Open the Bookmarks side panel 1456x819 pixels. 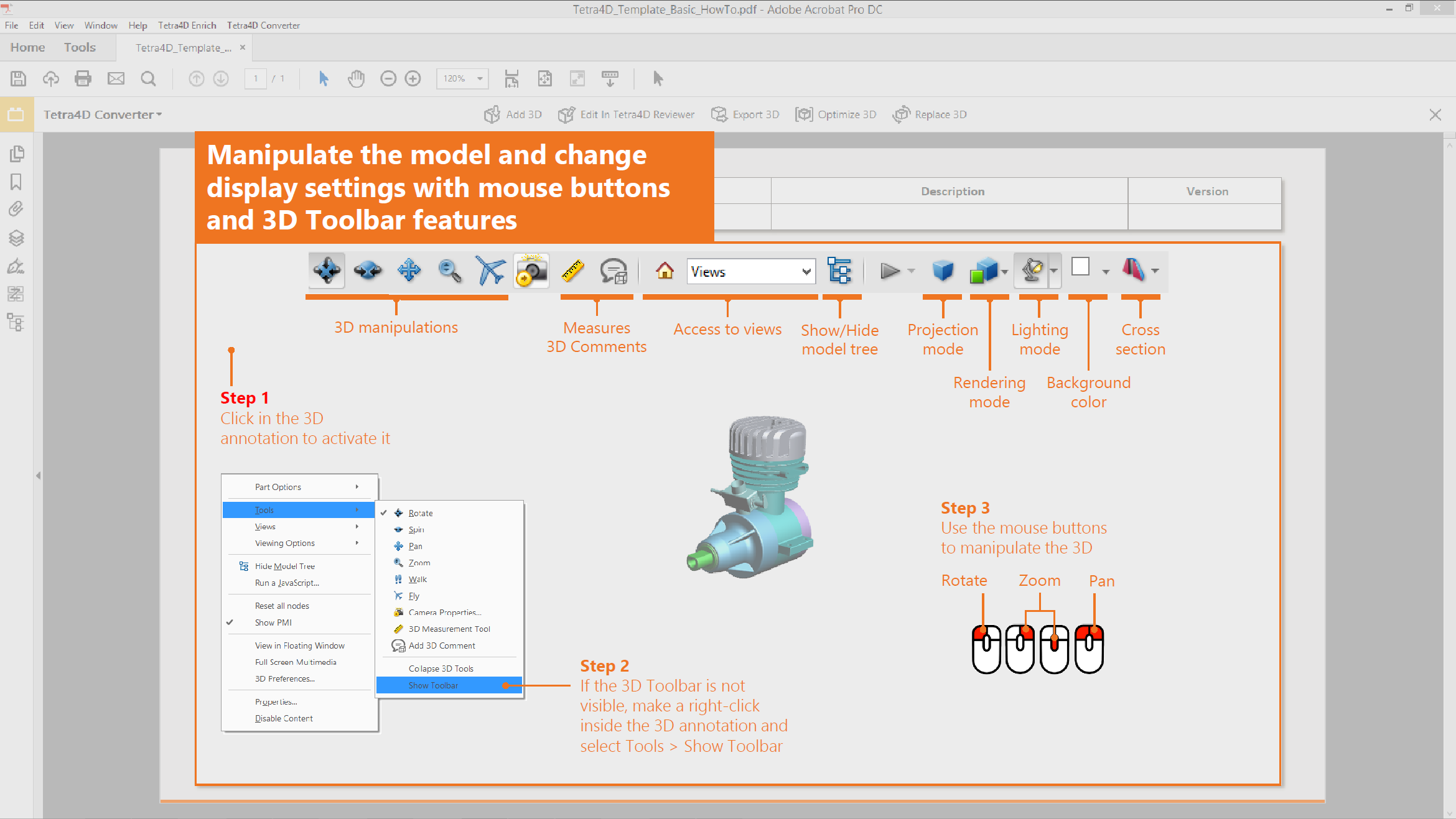coord(16,182)
